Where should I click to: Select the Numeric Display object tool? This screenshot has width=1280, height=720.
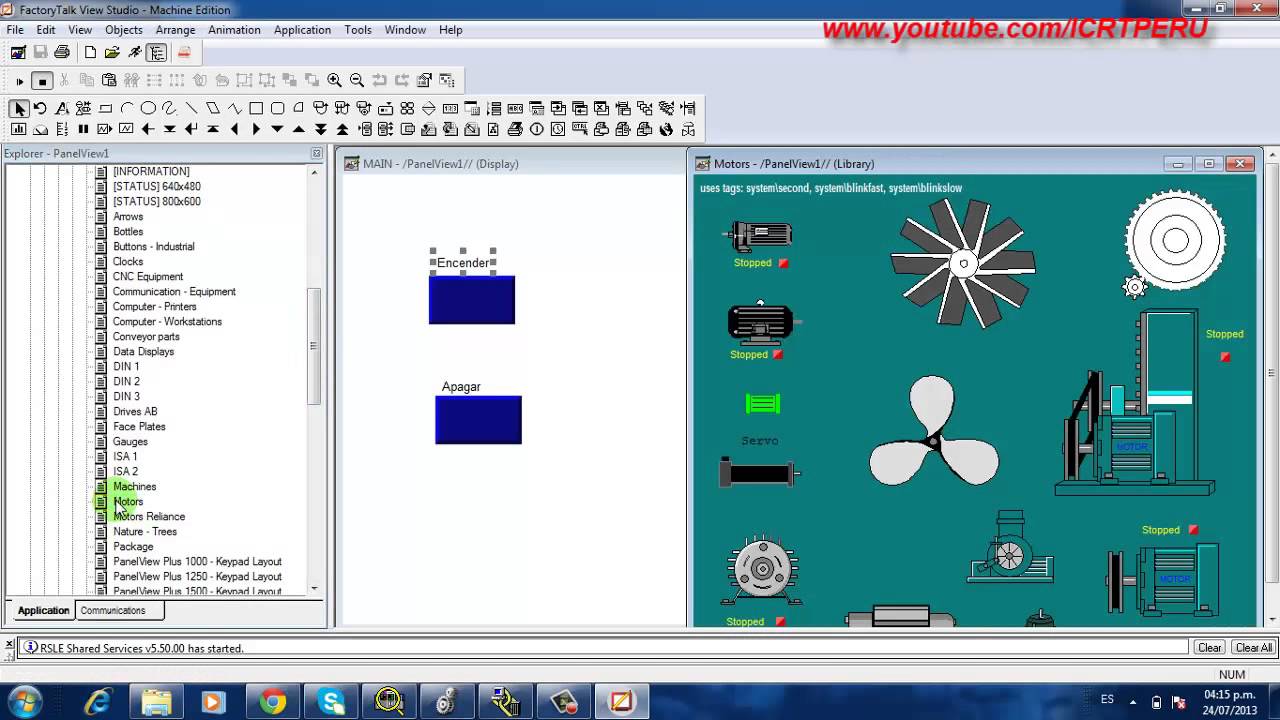tap(450, 108)
